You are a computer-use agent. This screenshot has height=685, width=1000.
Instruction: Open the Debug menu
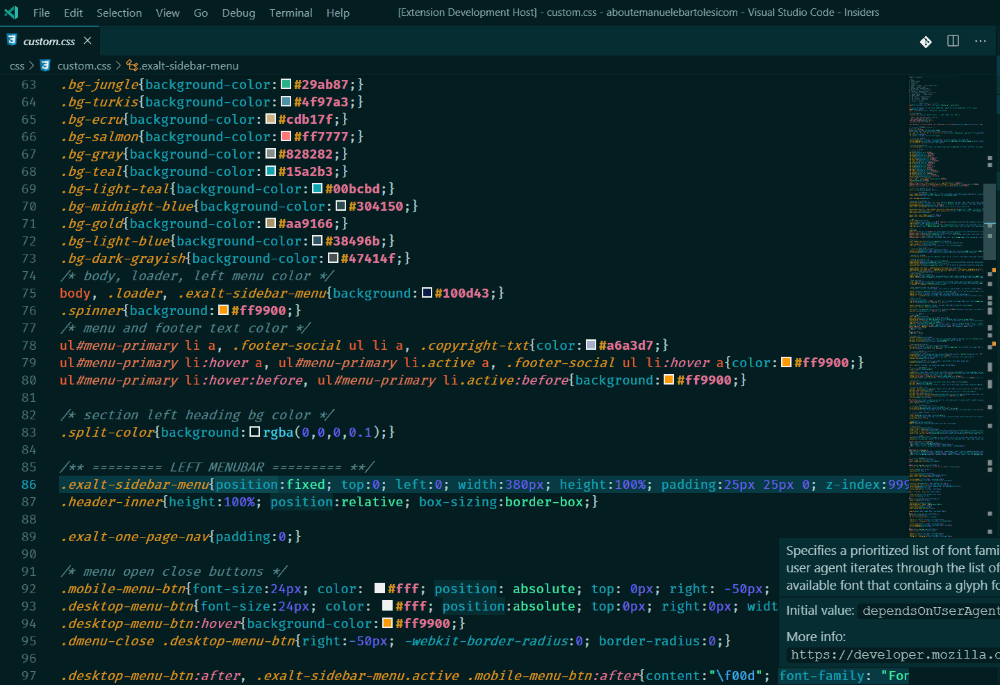point(238,13)
